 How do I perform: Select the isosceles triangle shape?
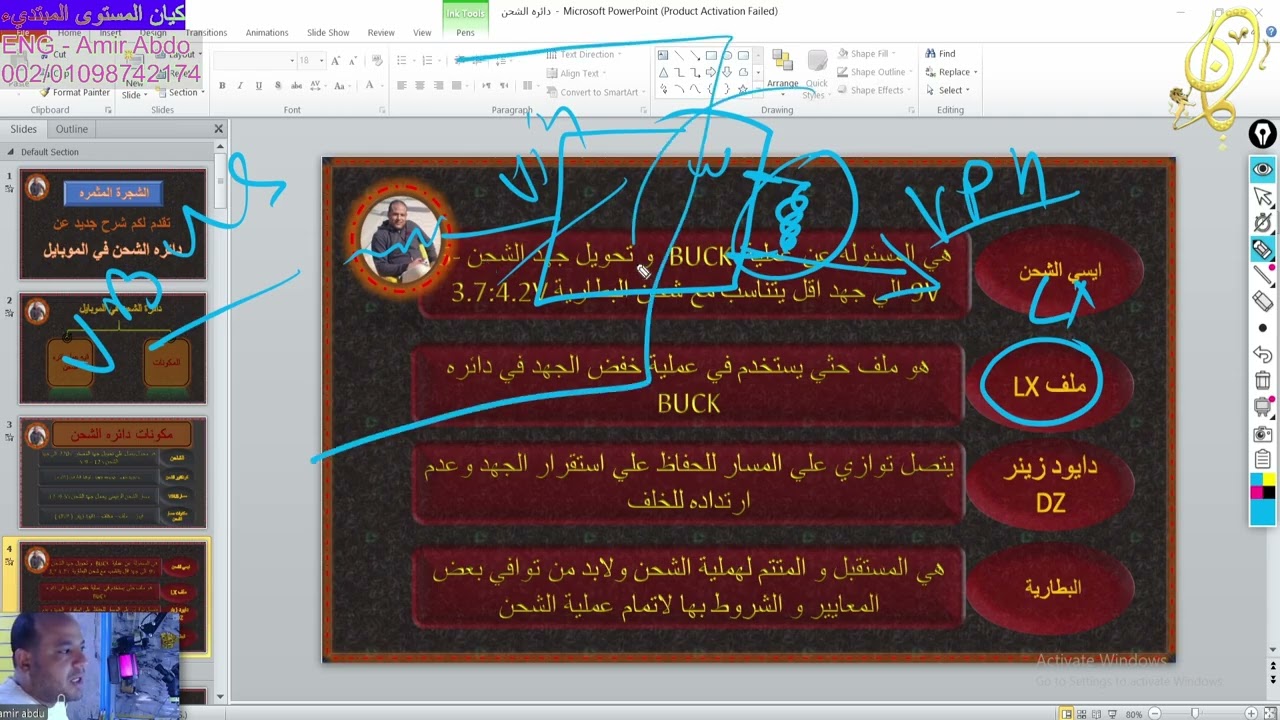pyautogui.click(x=663, y=72)
